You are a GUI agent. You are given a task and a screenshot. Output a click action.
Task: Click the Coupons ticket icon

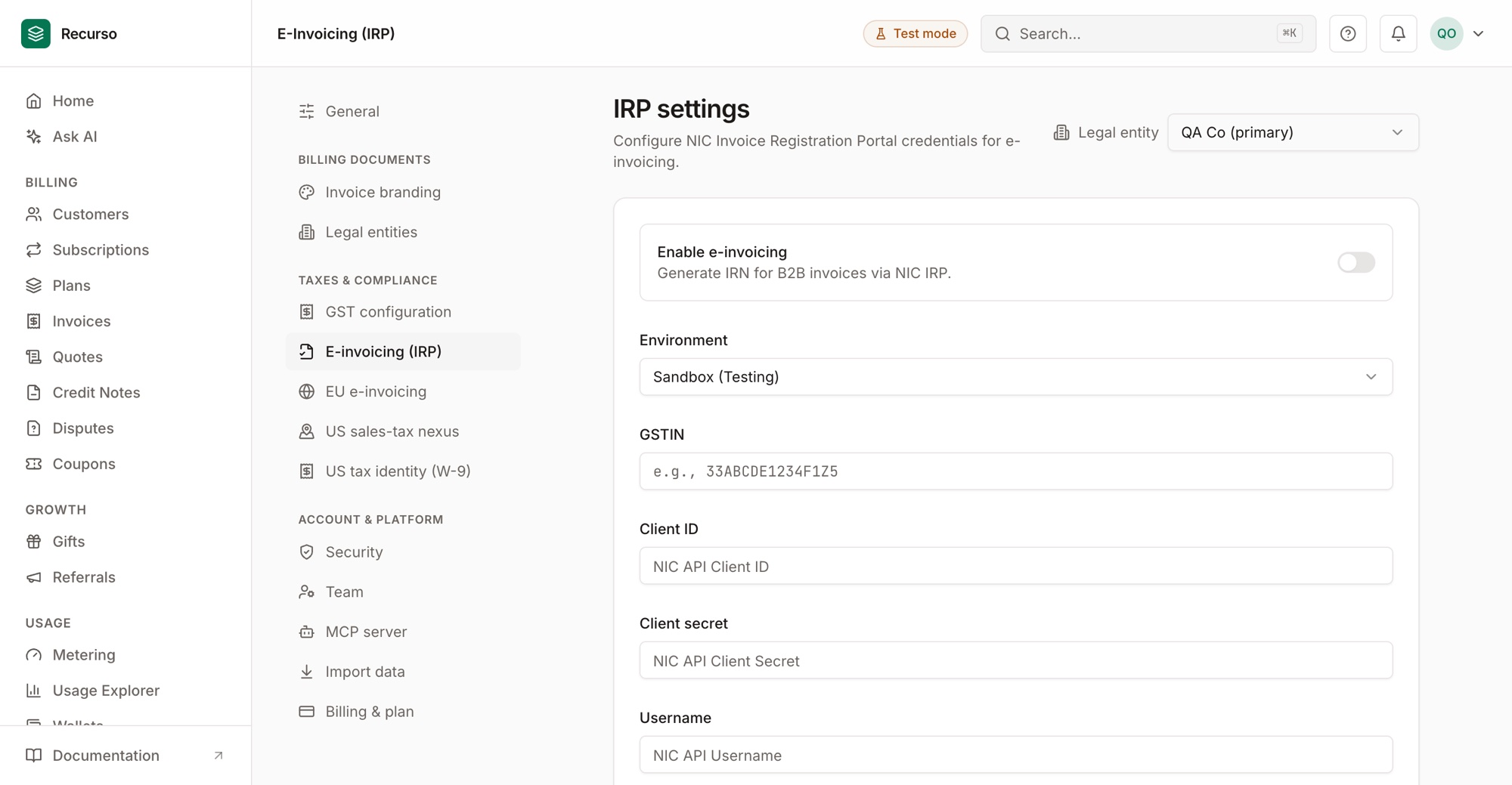coord(33,463)
